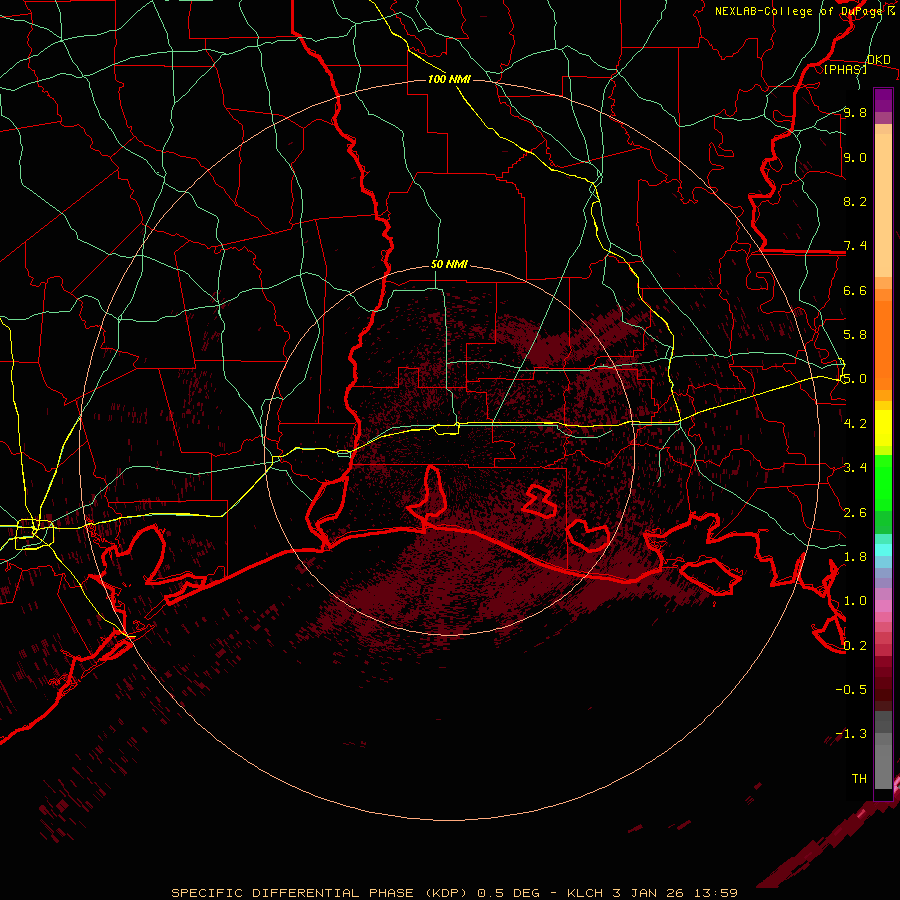Click the TH threshold label on the scale

(859, 778)
